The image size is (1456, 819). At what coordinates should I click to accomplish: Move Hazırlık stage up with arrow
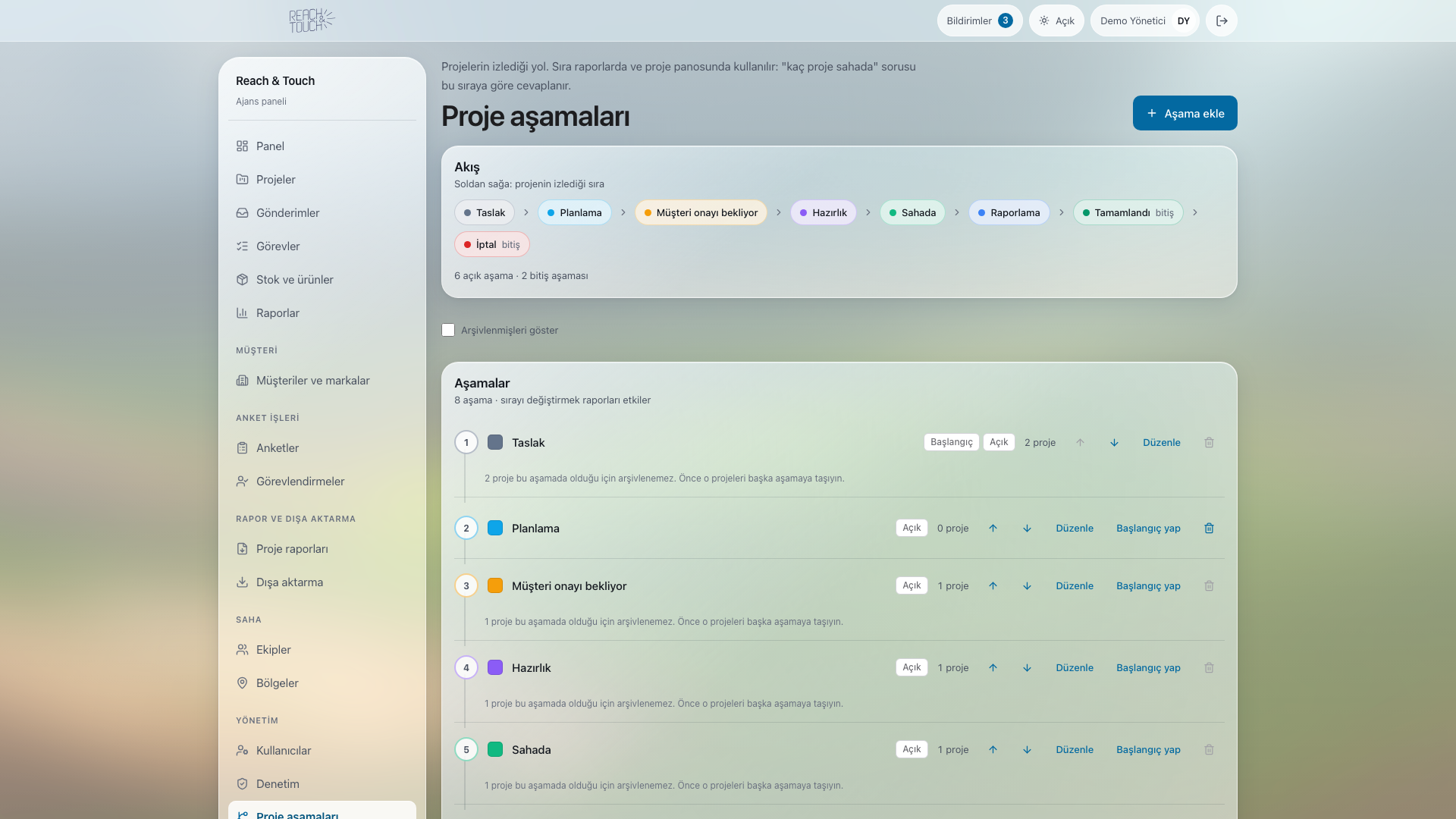(993, 667)
